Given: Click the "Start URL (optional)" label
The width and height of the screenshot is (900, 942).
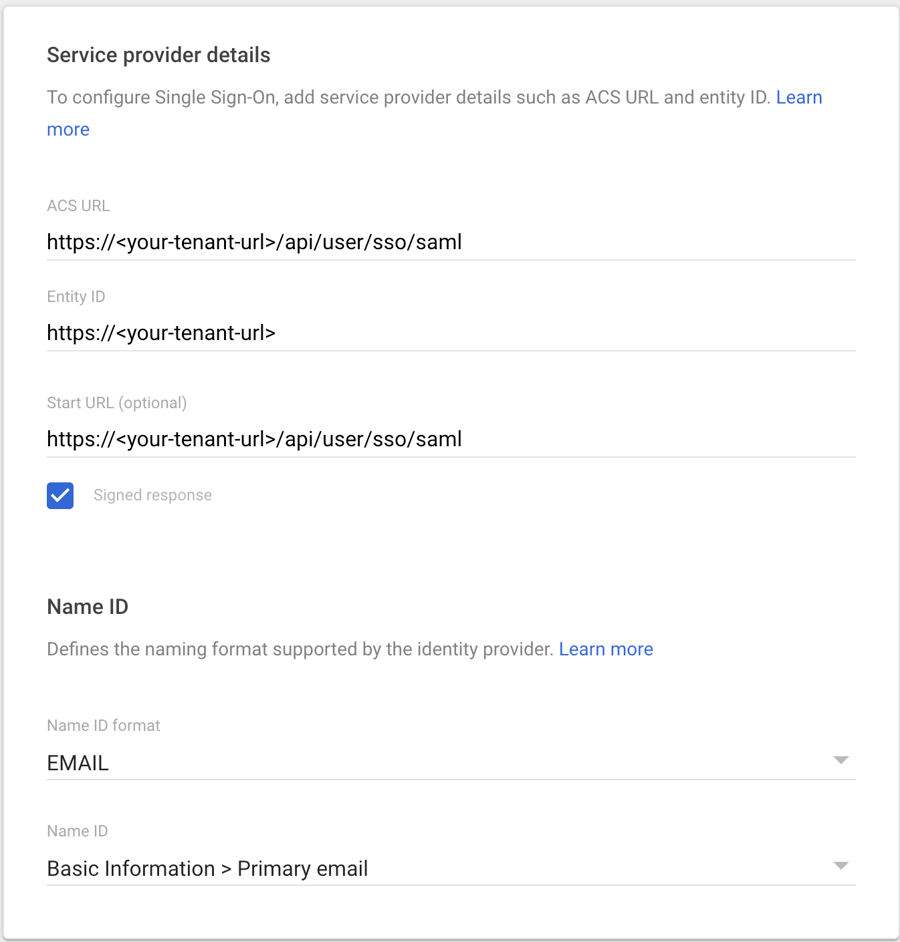Looking at the screenshot, I should (x=117, y=403).
